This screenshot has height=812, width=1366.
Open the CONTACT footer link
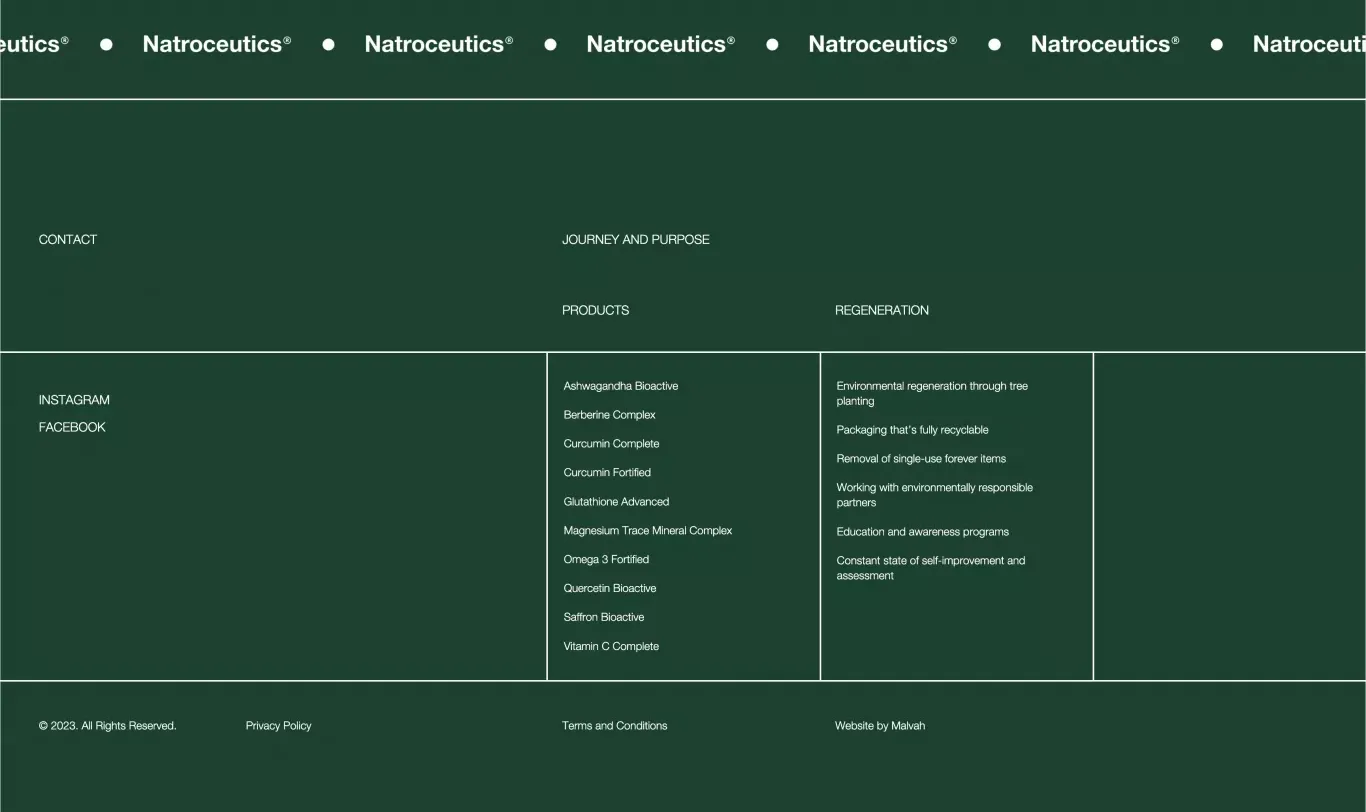(68, 240)
